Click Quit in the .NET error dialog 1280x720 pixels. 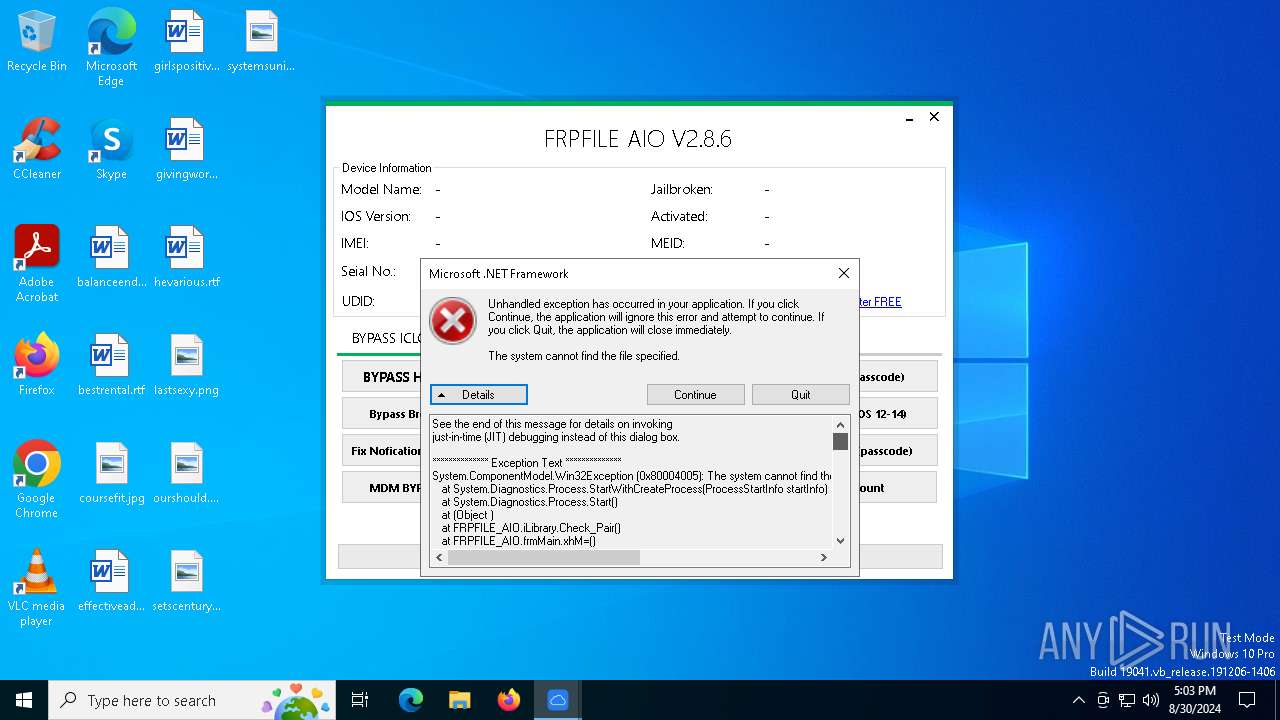point(801,395)
